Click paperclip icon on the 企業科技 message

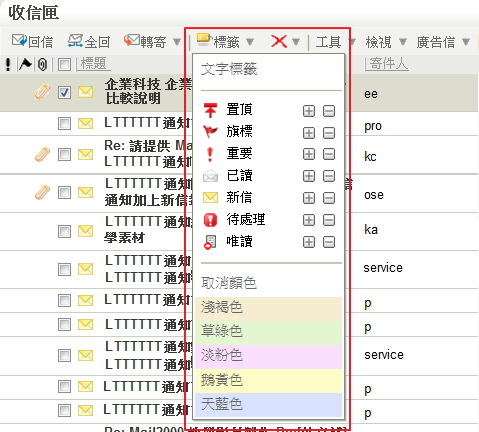[x=42, y=92]
